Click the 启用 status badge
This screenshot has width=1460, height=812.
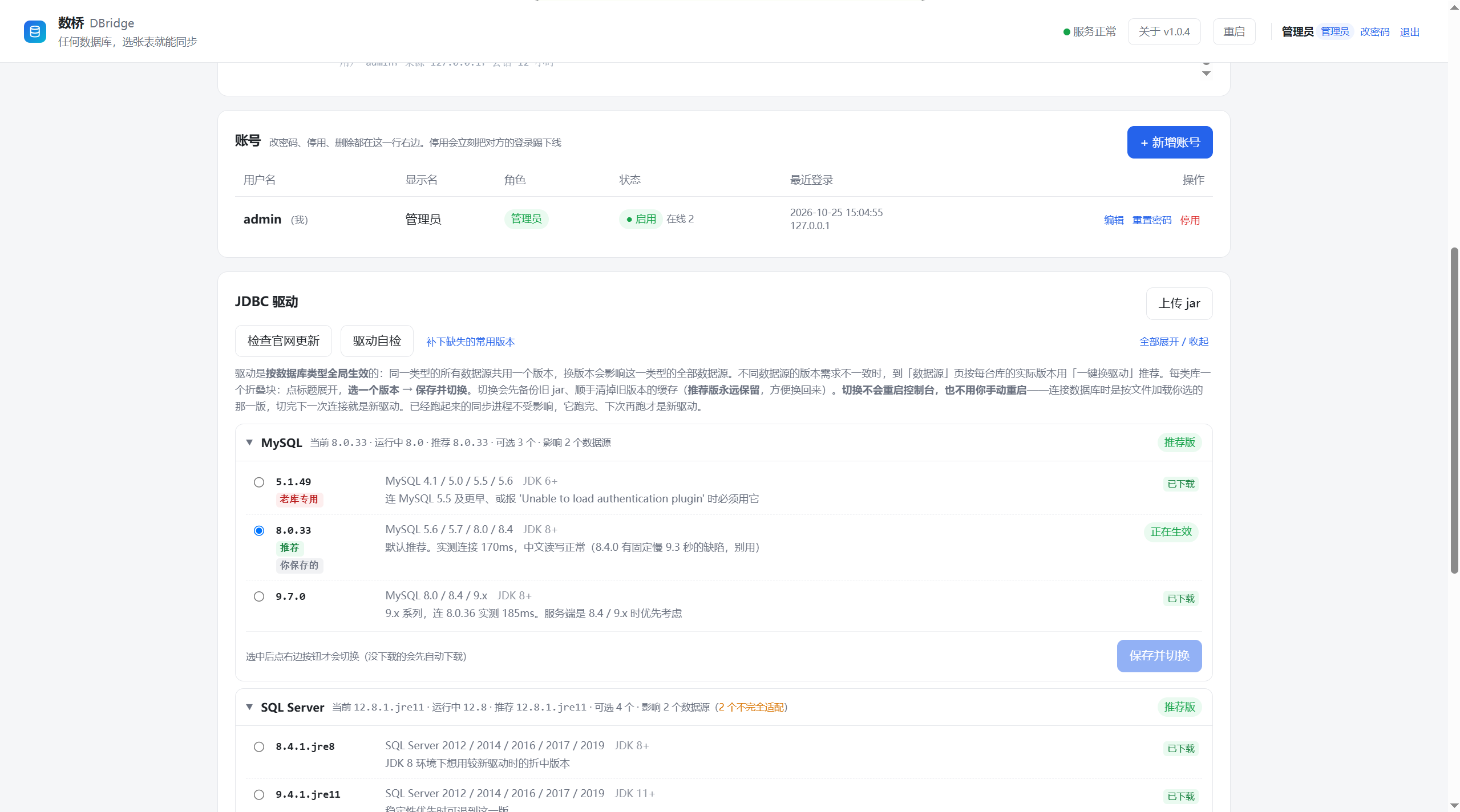pos(641,219)
